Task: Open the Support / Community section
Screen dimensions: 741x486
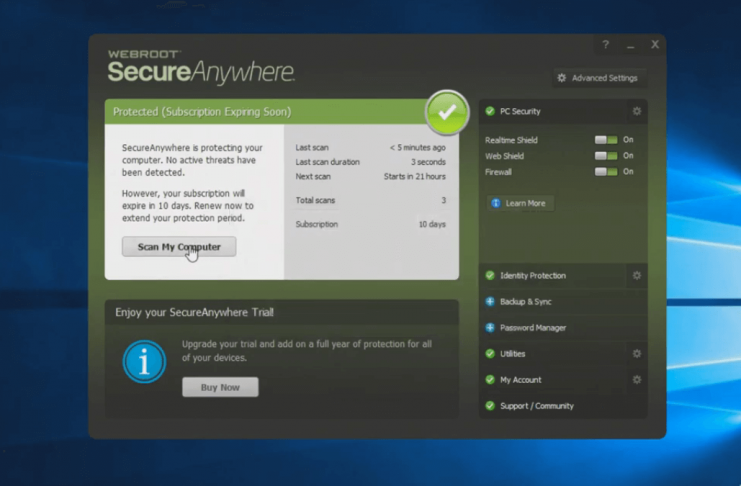Action: 563,406
